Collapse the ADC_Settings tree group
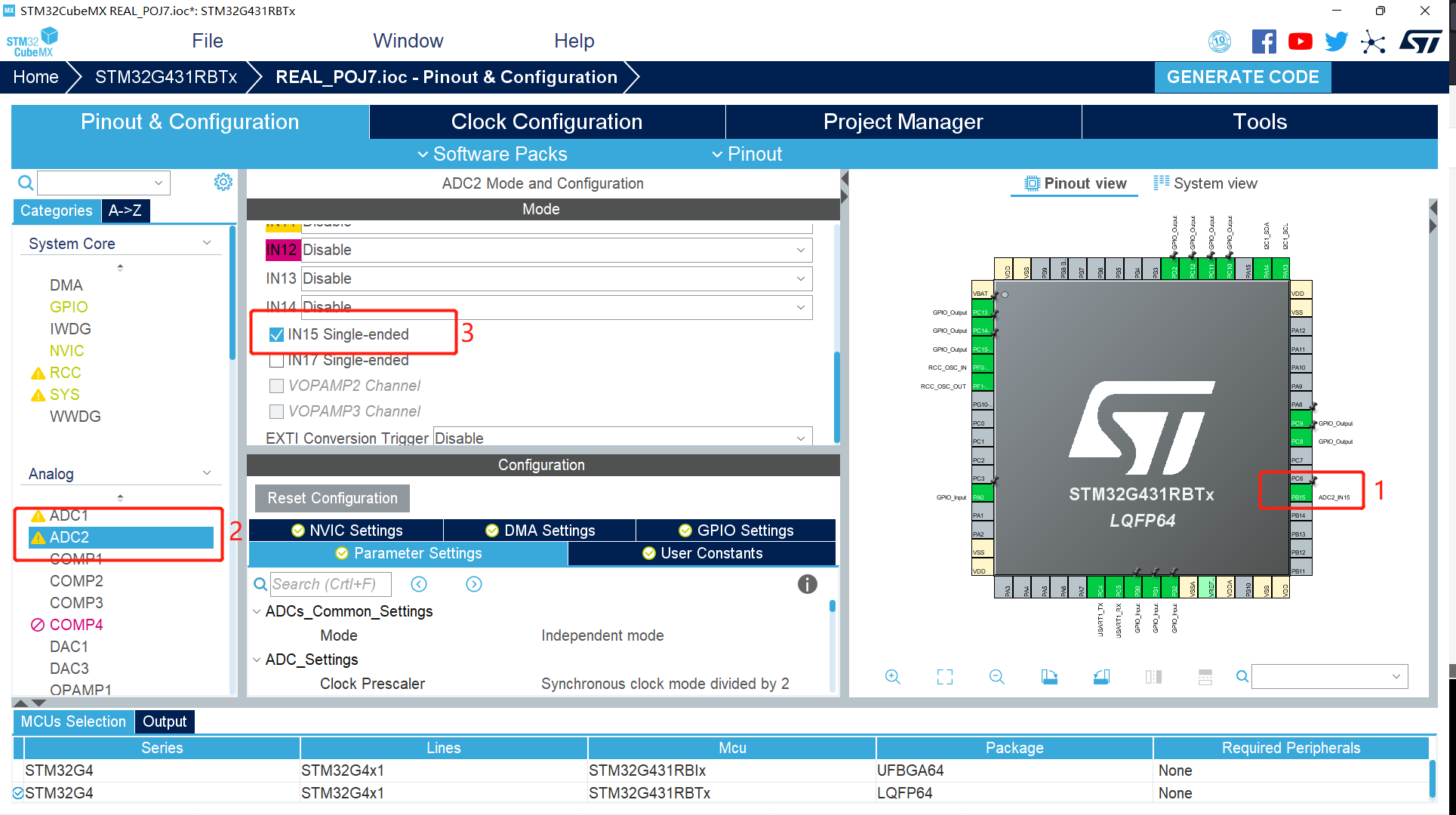Screen dimensions: 1456x815 (x=257, y=660)
